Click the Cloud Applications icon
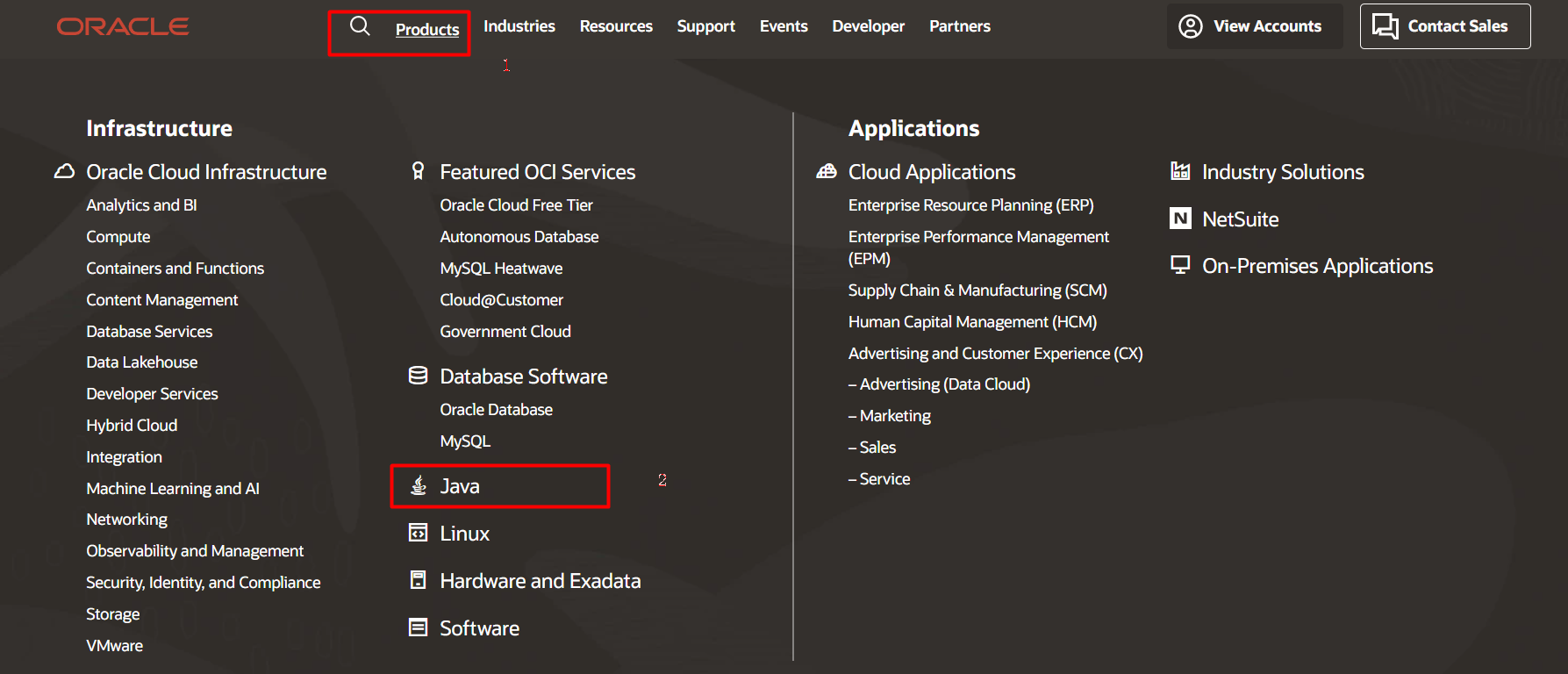1568x674 pixels. [x=827, y=171]
